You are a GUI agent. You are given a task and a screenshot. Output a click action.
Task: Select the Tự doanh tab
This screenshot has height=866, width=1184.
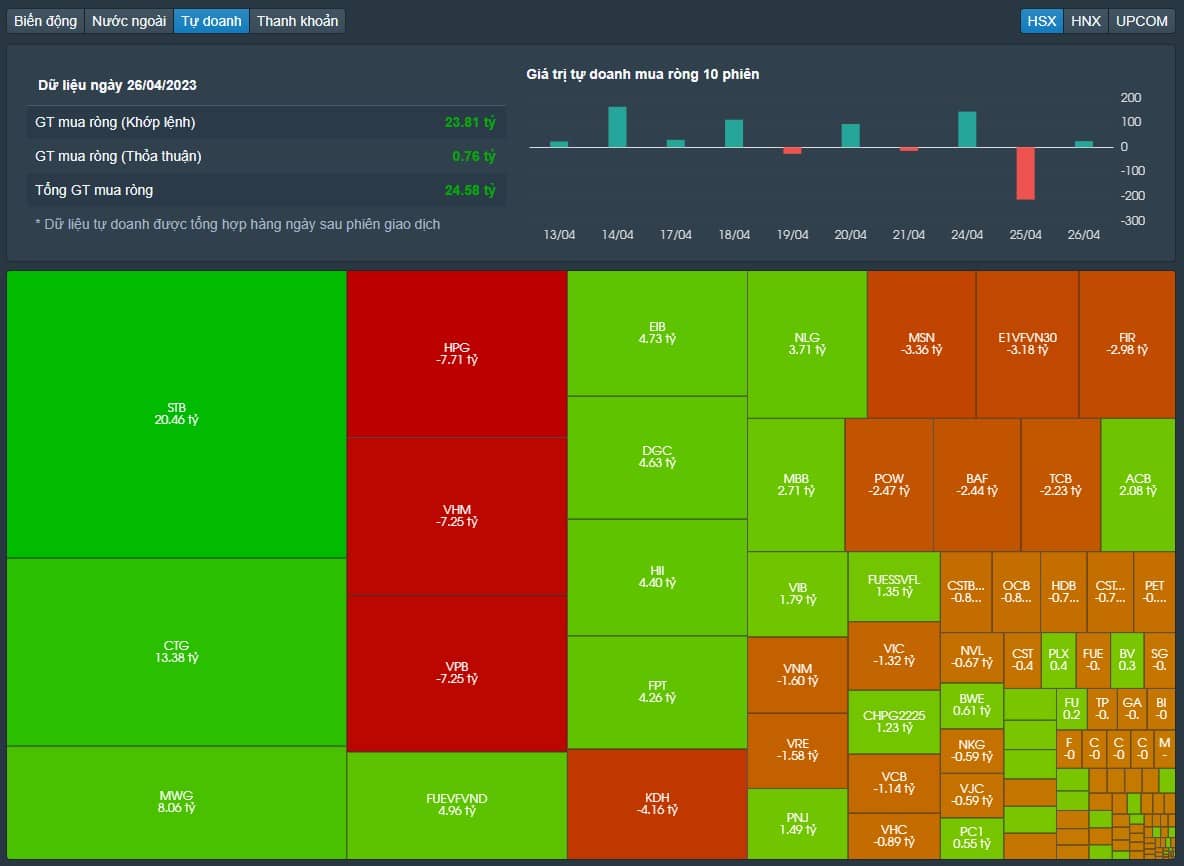pyautogui.click(x=211, y=21)
